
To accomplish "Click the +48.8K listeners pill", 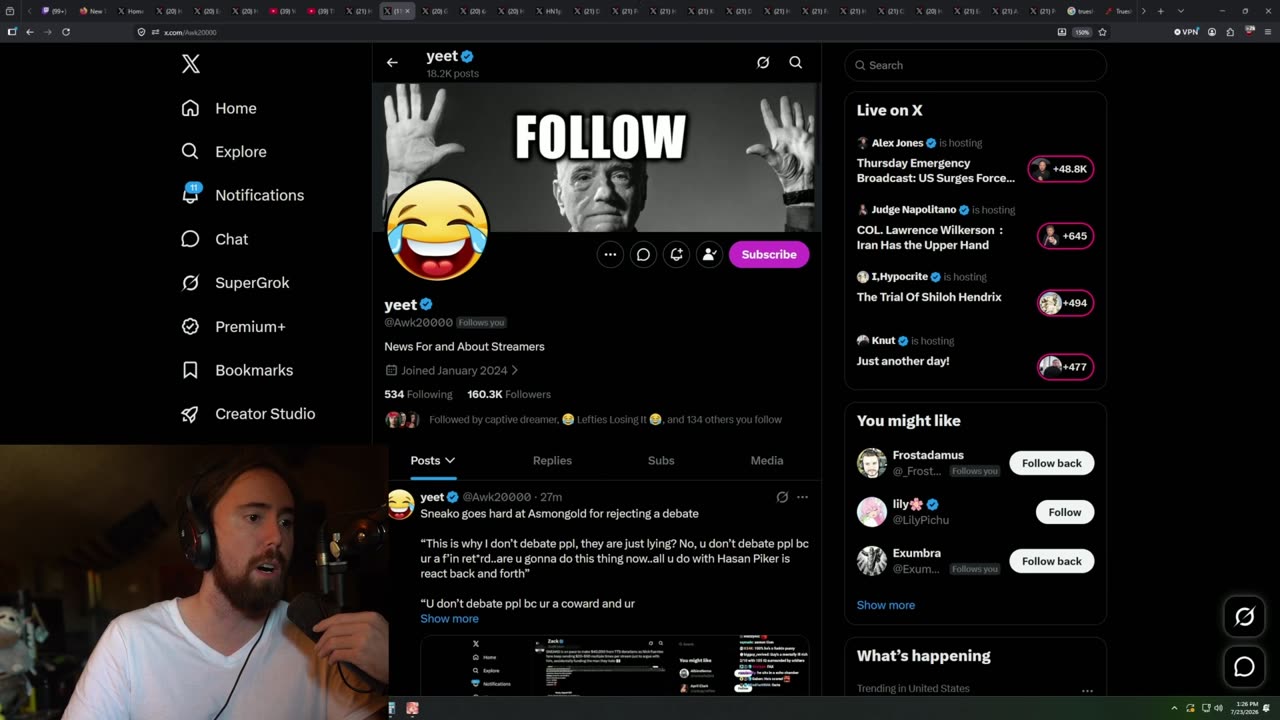I will (x=1061, y=169).
